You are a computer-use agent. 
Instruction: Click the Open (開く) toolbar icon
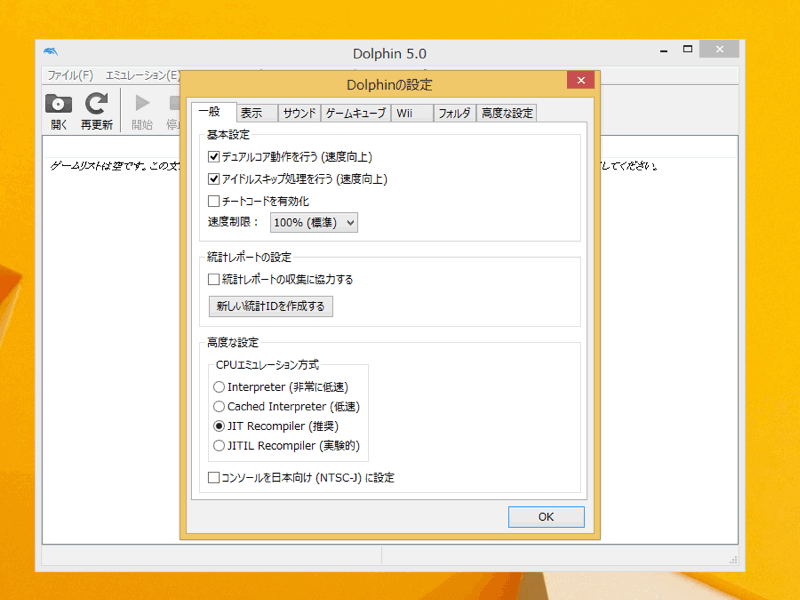59,104
